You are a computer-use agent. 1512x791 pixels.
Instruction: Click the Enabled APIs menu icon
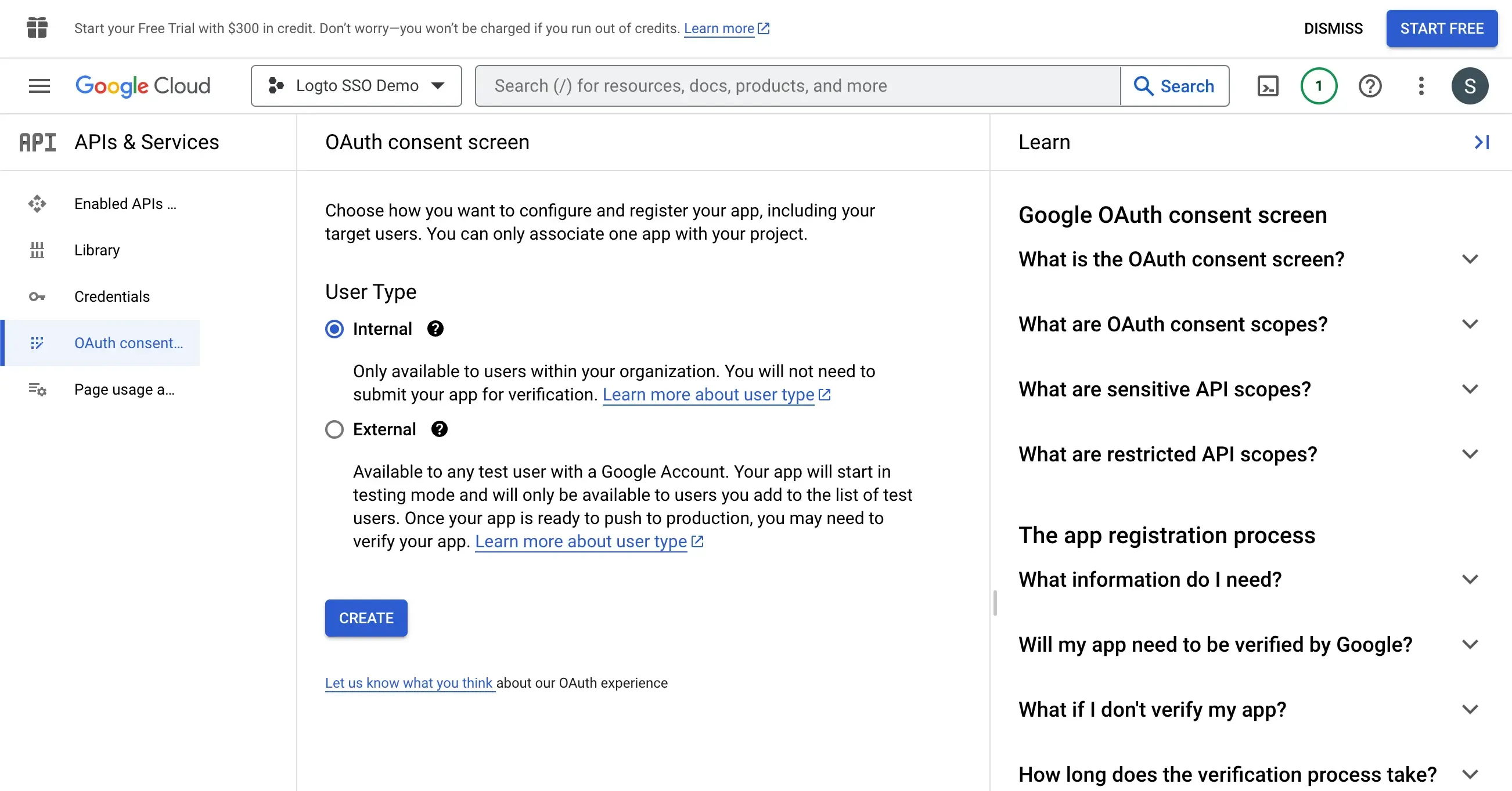(37, 203)
